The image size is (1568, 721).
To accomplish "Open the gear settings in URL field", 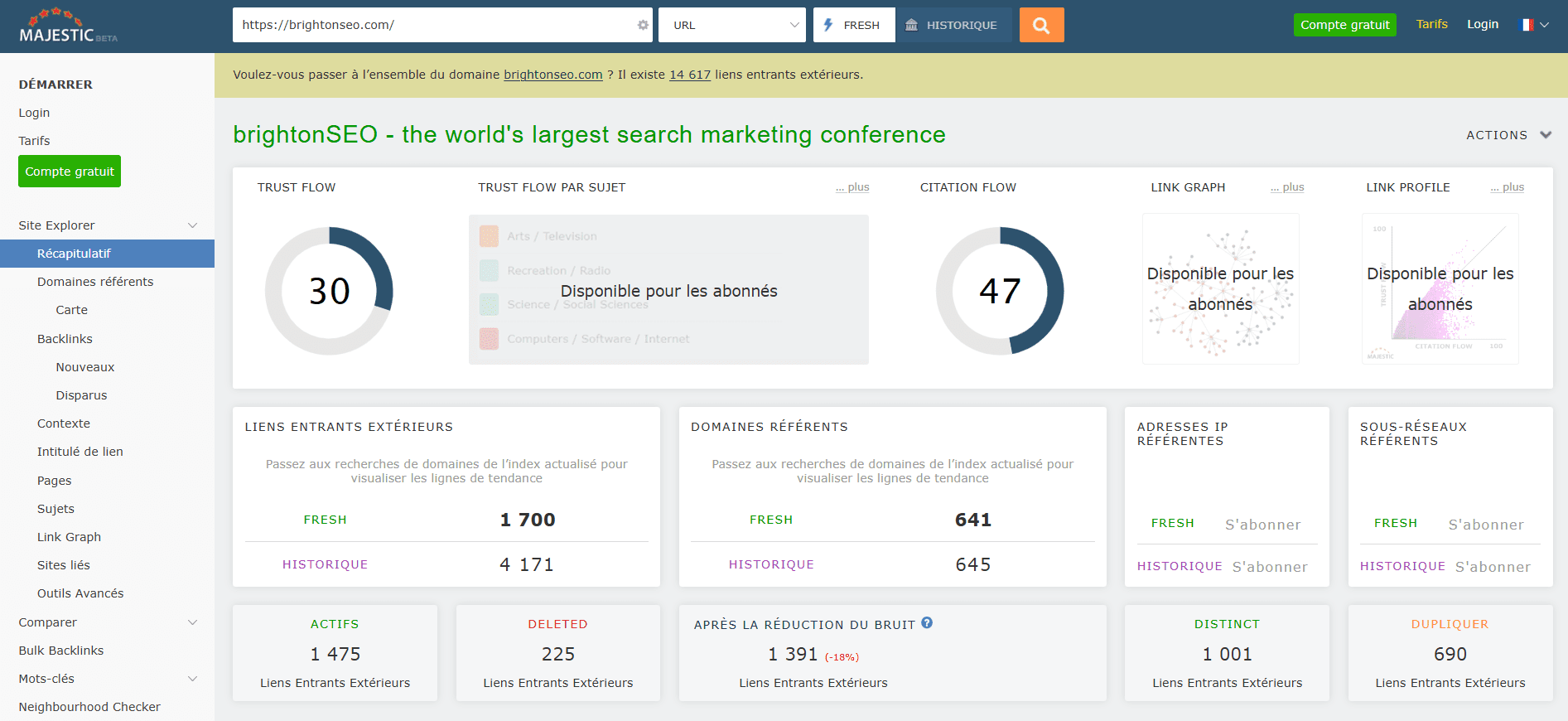I will click(x=643, y=25).
